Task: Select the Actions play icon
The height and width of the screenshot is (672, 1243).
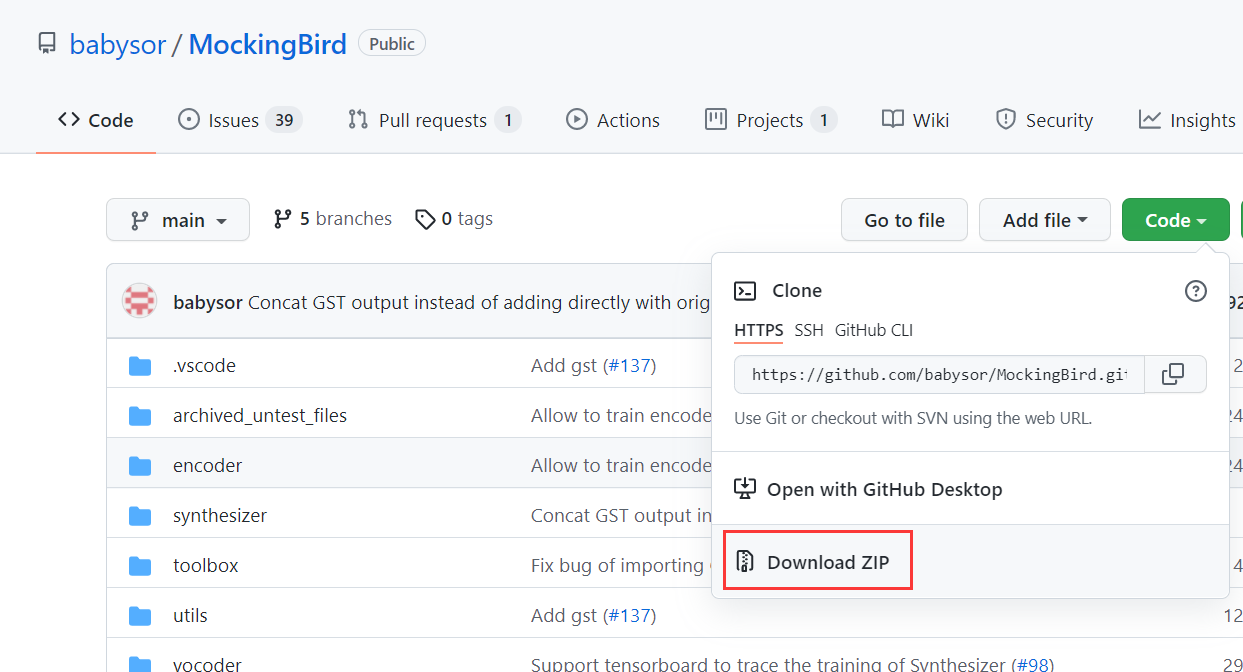Action: tap(577, 119)
